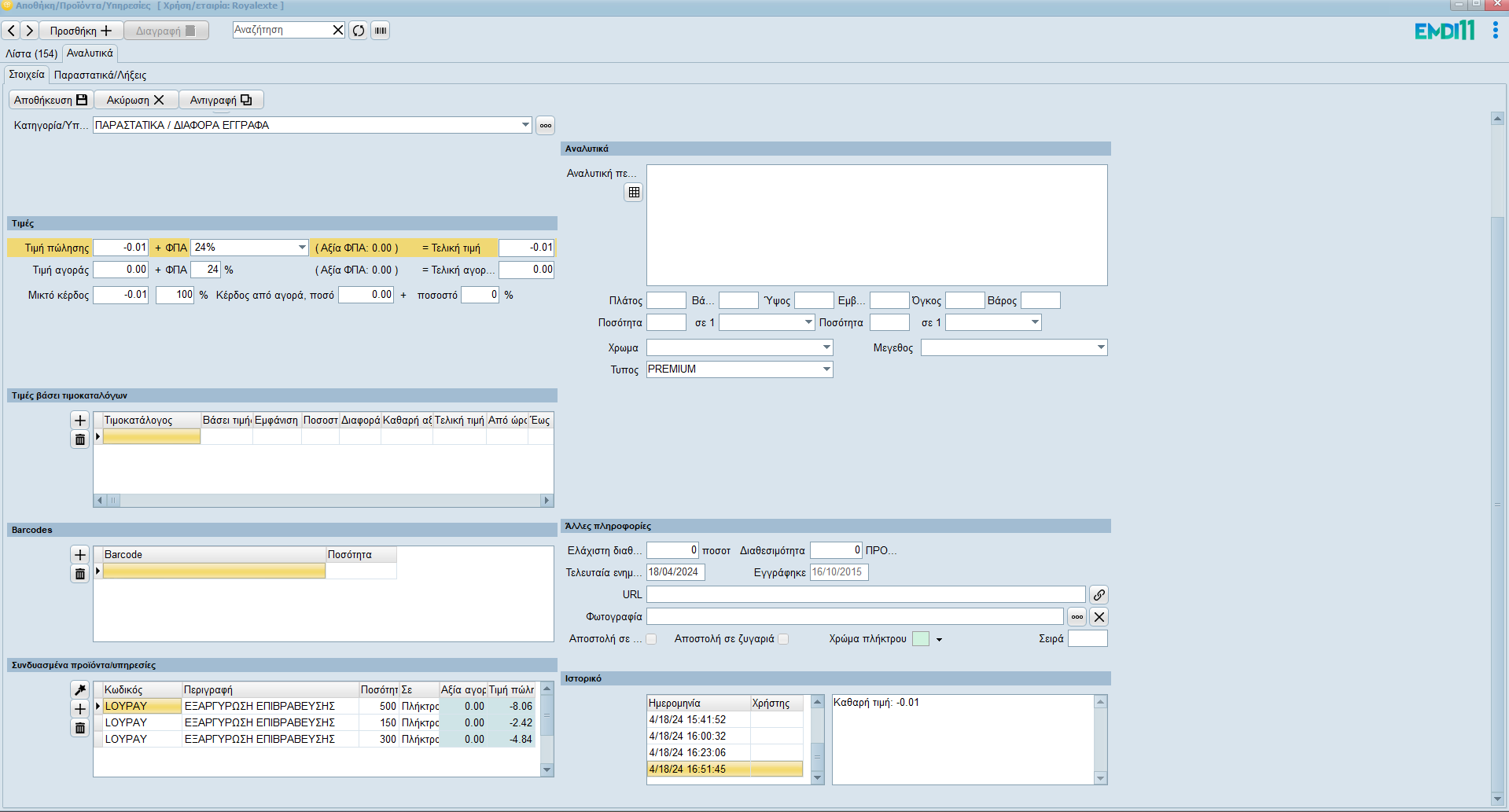
Task: Click the refresh icon beside search
Action: pos(359,31)
